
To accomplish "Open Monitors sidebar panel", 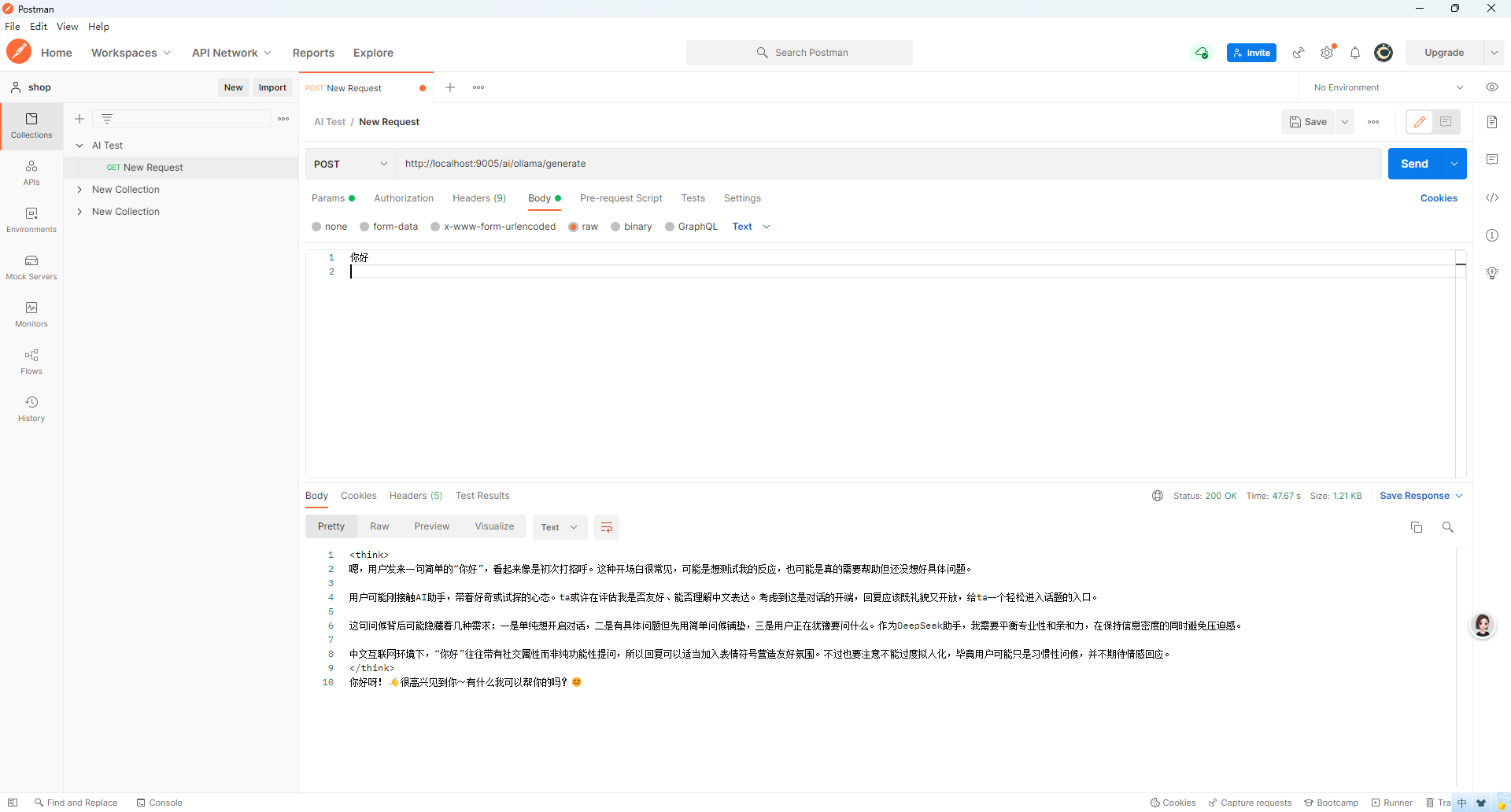I will tap(31, 315).
